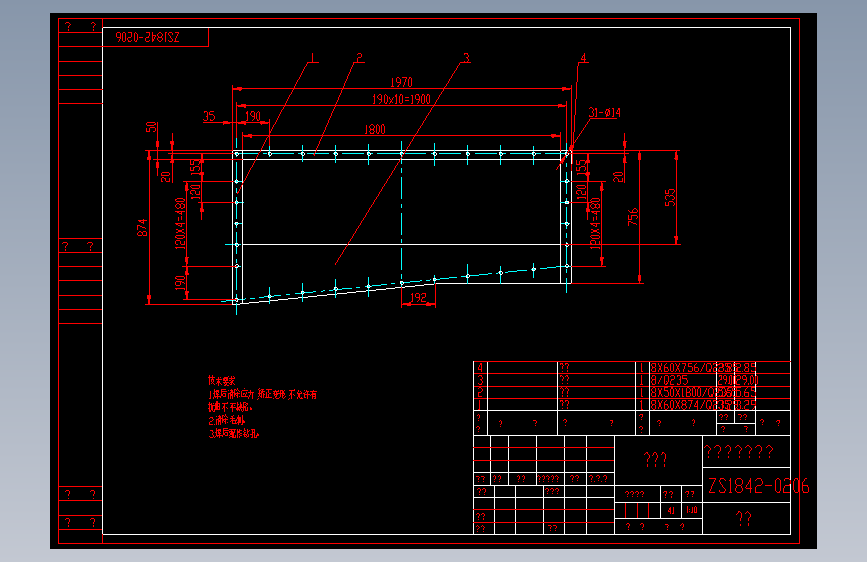
Task: Click the 535 vertical dimension text
Action: 670,197
